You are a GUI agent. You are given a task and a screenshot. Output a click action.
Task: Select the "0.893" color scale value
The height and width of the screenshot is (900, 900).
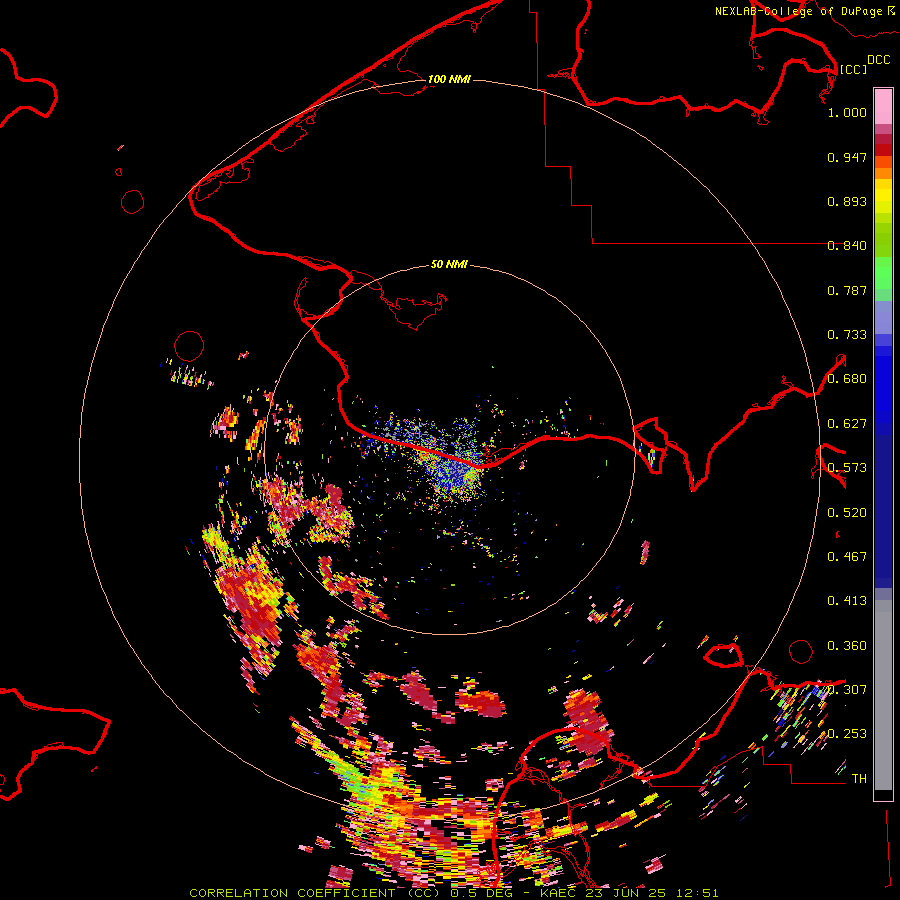(847, 201)
